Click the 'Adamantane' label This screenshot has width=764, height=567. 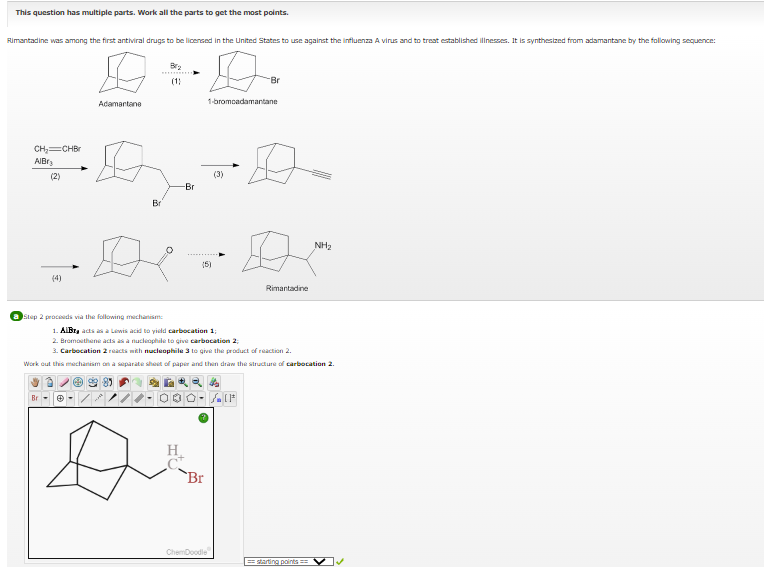coord(120,104)
